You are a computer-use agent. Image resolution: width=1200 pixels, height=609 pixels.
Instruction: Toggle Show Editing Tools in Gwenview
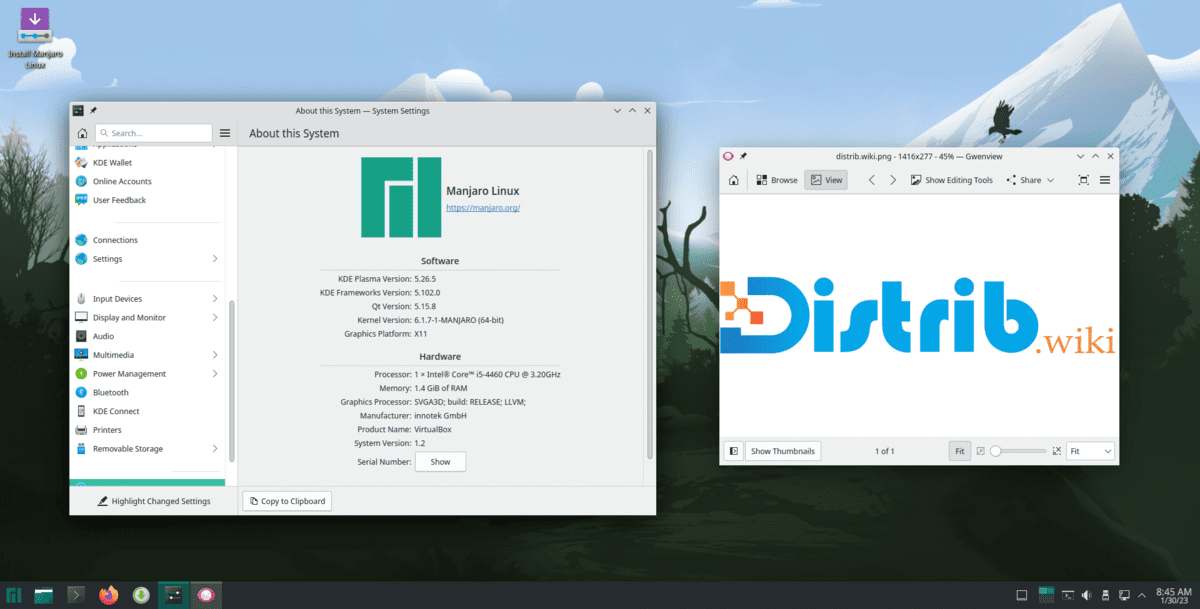pyautogui.click(x=951, y=180)
